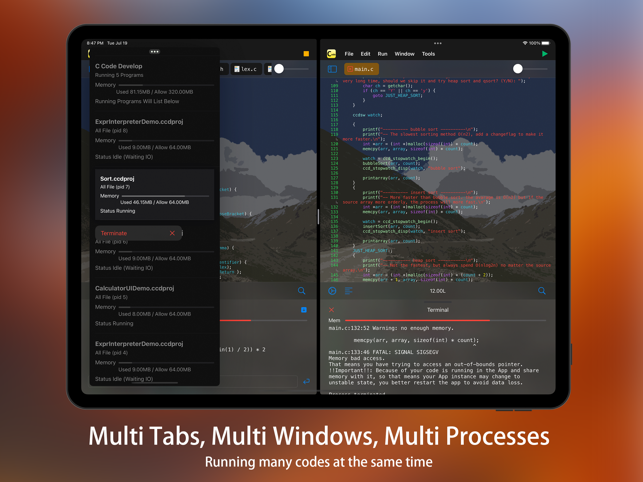Click the right window's slider knob

tap(518, 69)
